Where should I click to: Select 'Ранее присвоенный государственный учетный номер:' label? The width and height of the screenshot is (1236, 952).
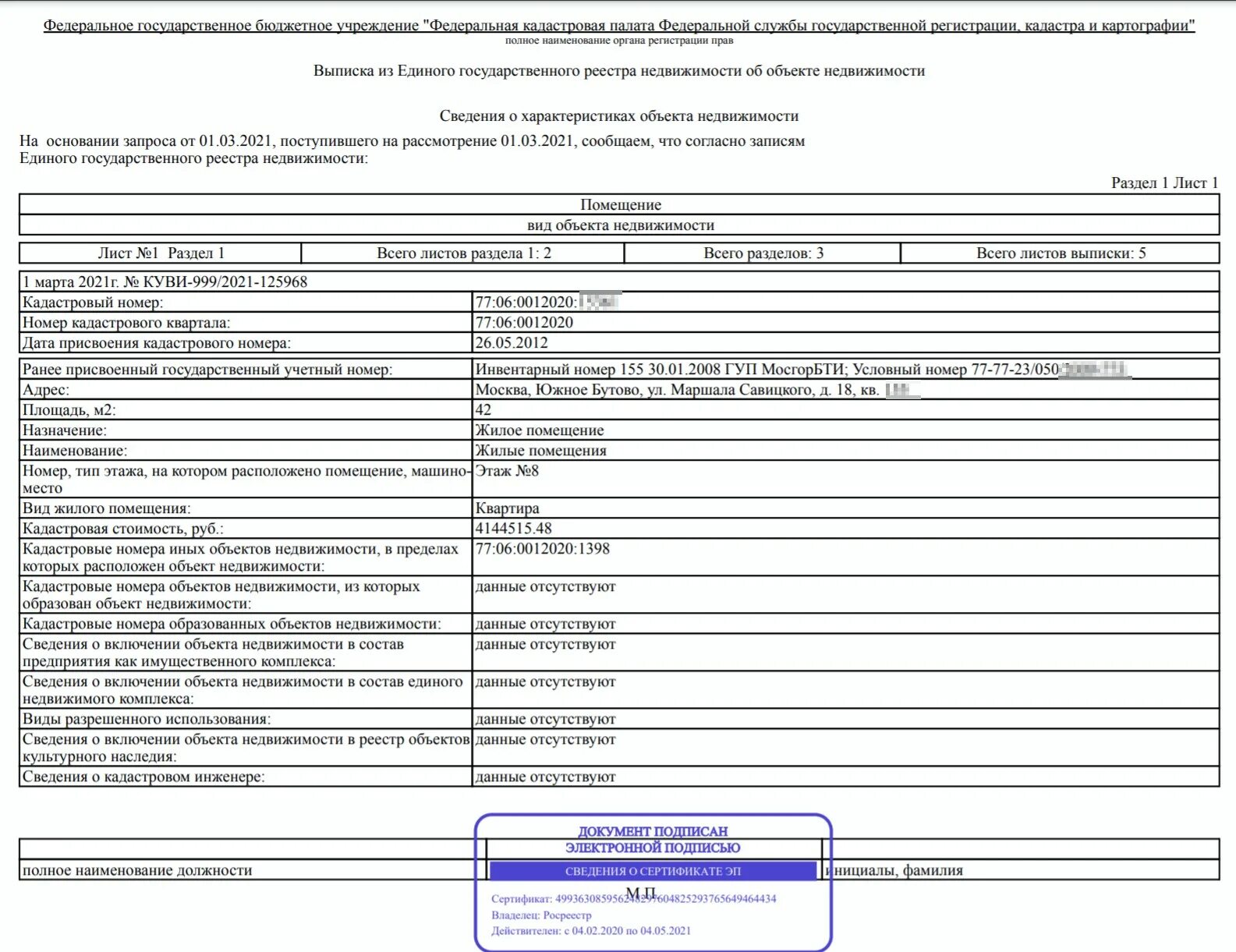point(207,370)
